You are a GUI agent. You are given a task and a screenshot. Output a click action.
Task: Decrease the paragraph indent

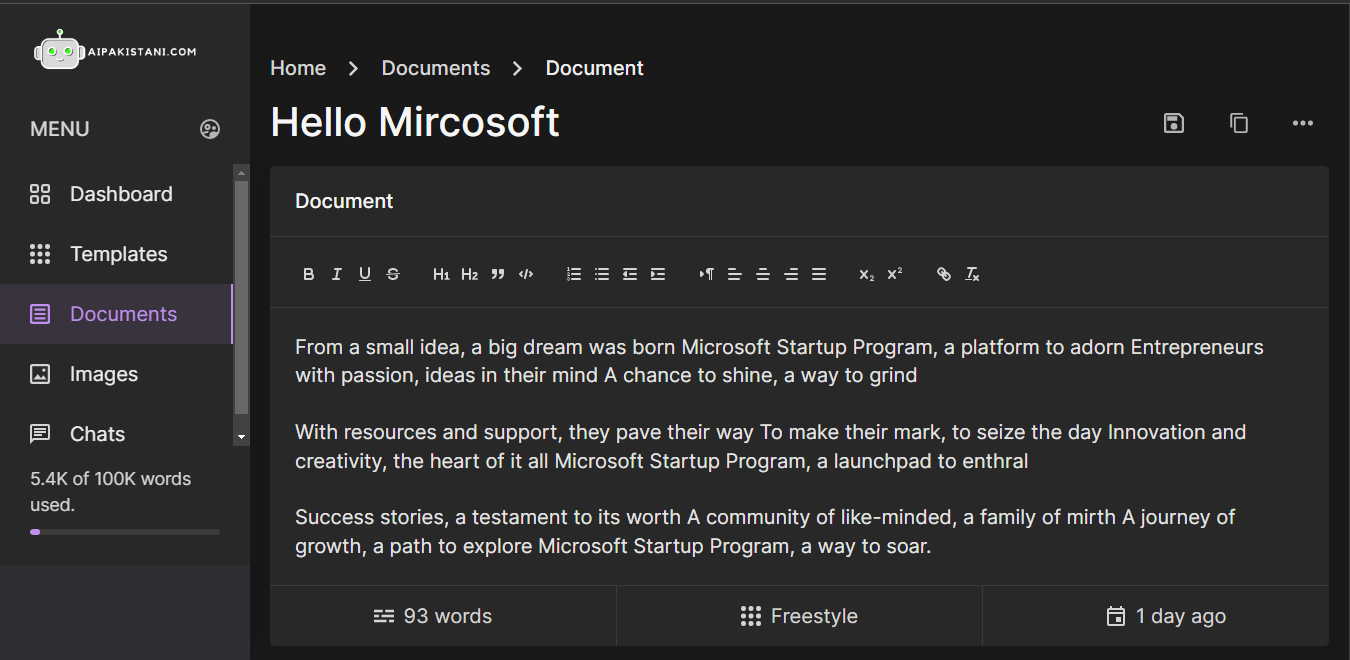point(630,274)
